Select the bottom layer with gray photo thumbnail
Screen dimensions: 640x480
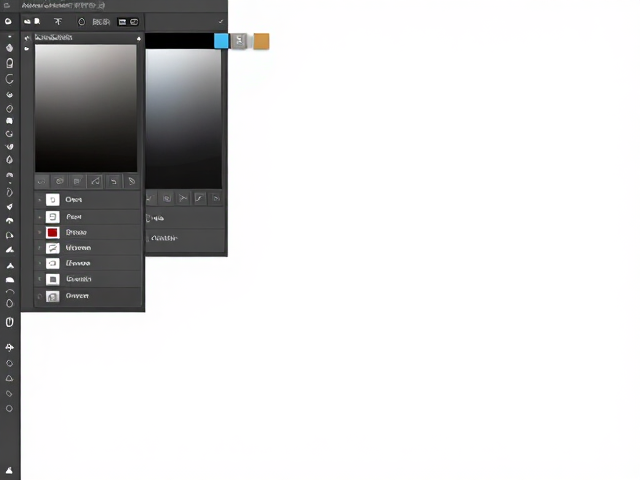[88, 296]
